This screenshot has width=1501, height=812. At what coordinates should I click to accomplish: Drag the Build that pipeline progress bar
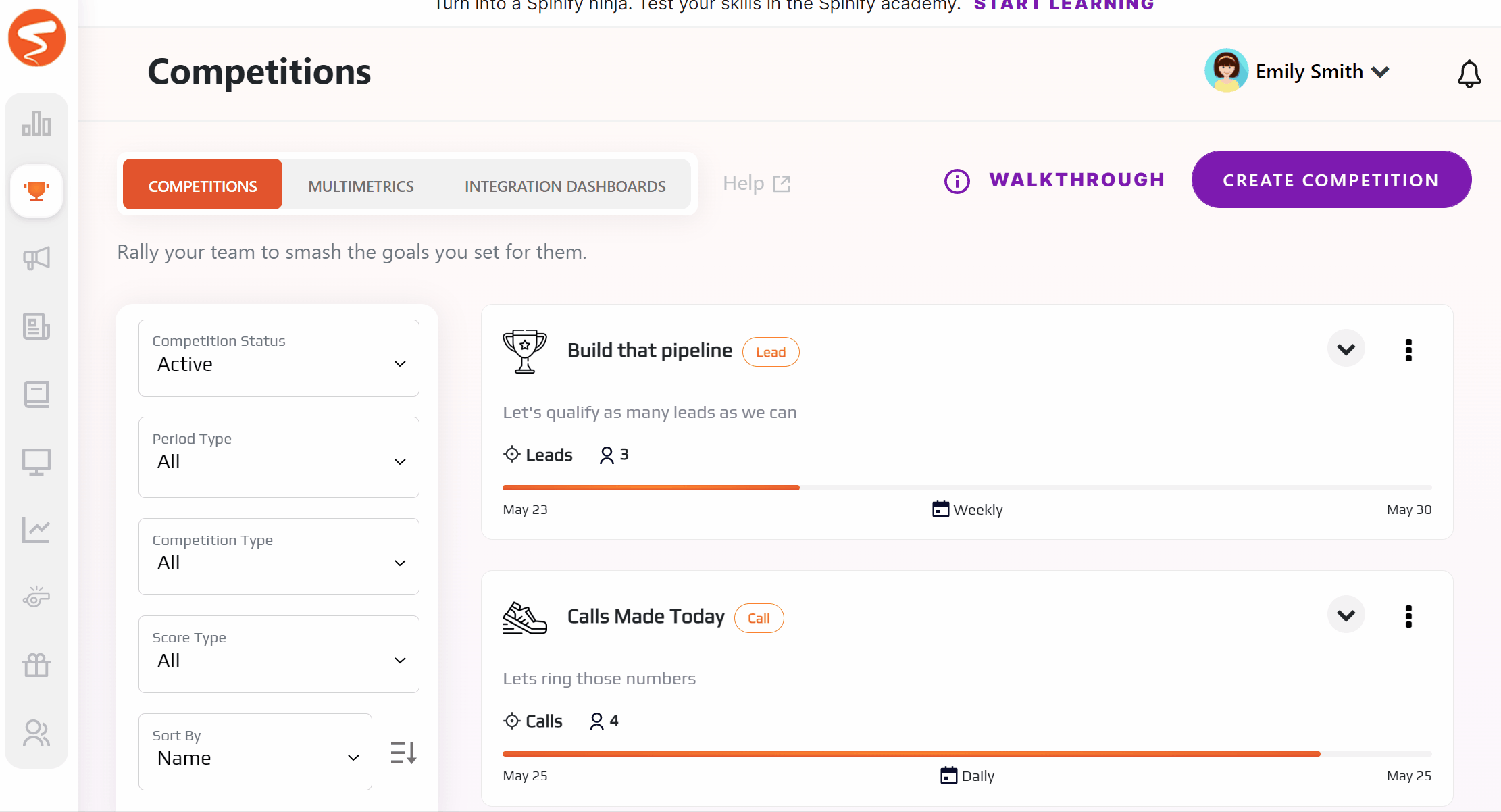tap(798, 487)
